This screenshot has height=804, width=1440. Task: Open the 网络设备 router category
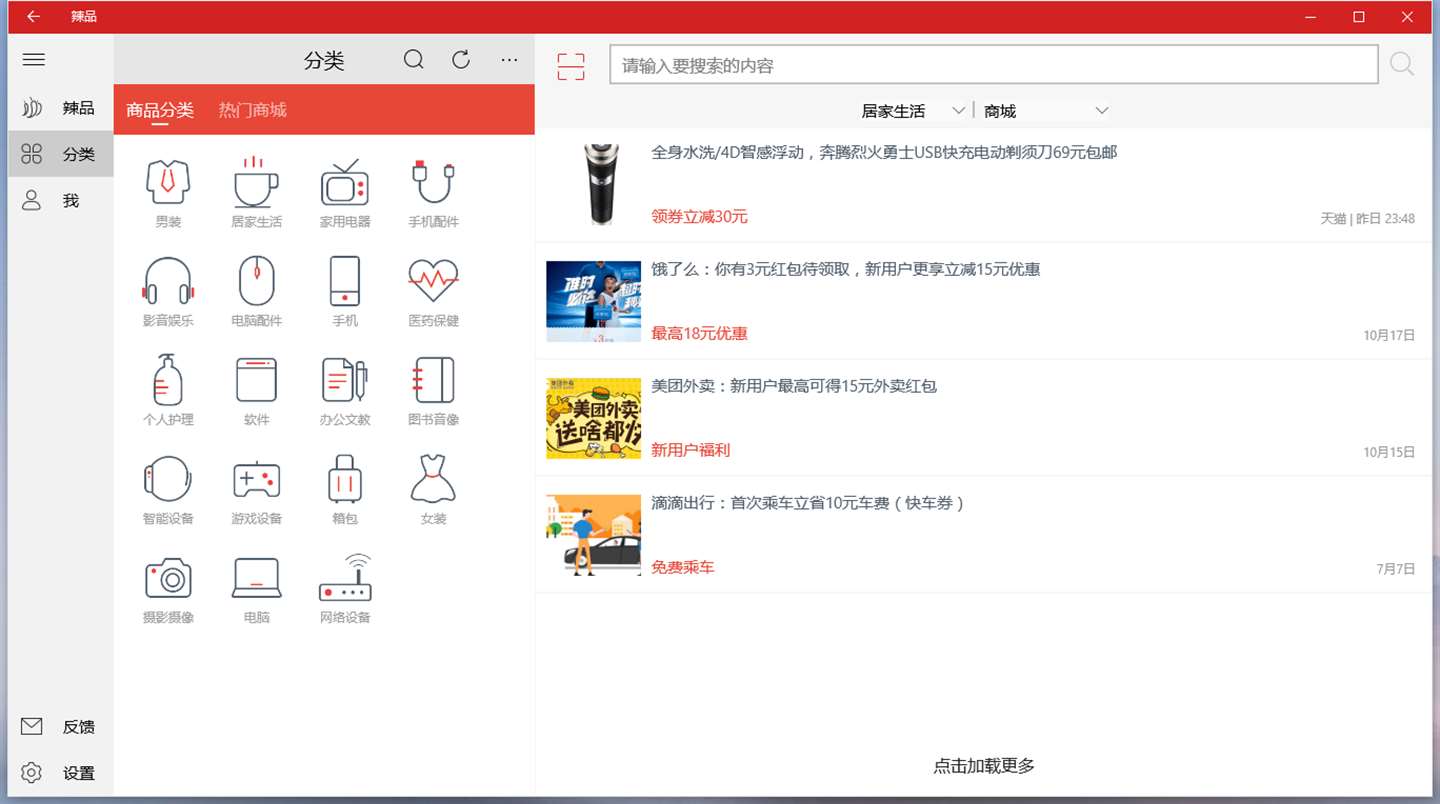point(345,589)
